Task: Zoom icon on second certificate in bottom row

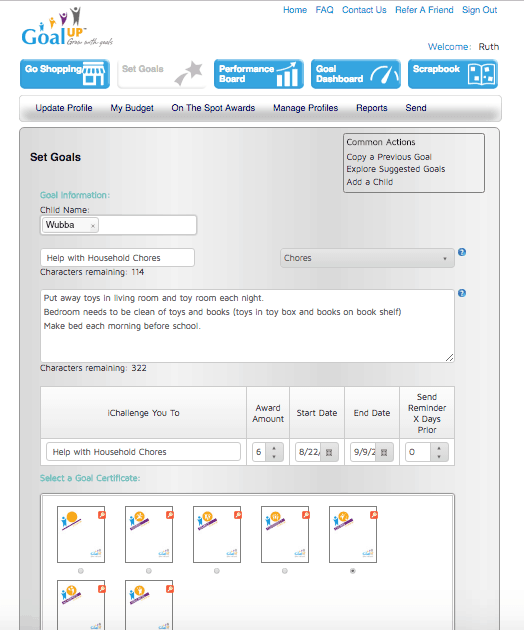Action: [x=170, y=589]
